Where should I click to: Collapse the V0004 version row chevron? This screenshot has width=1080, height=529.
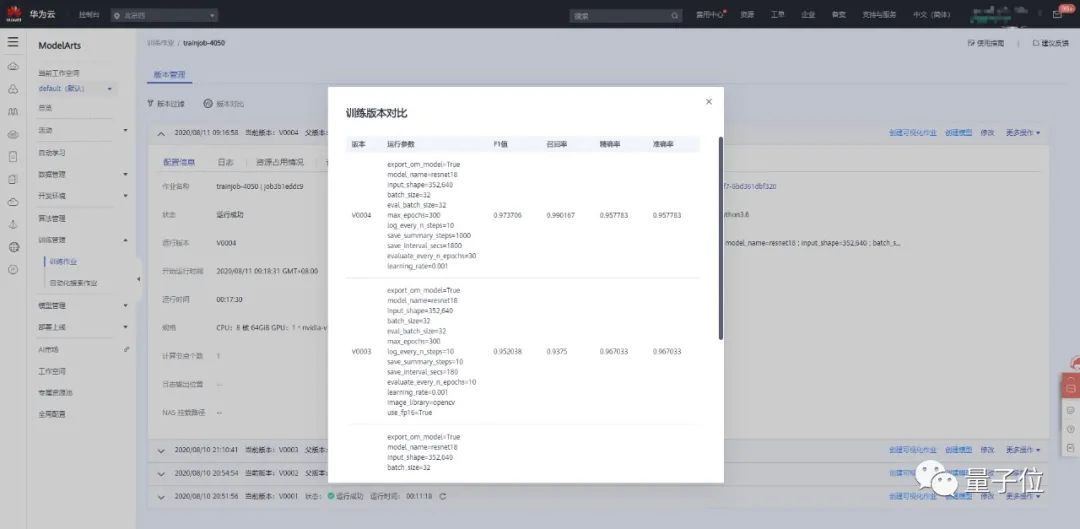coord(161,133)
